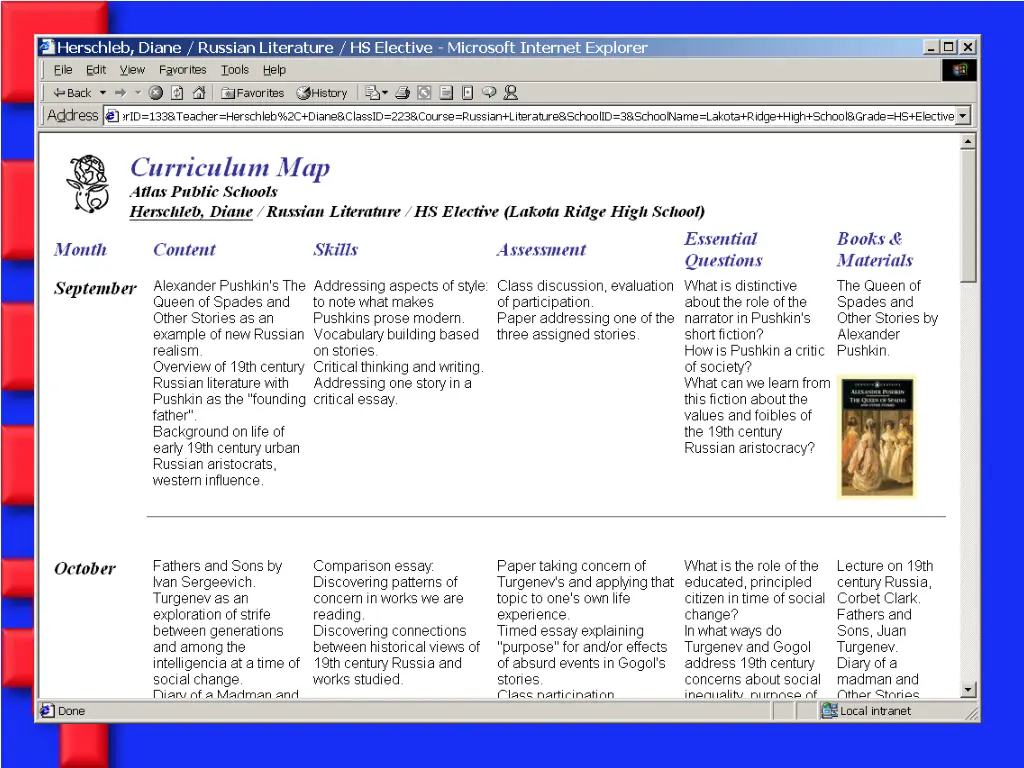Image resolution: width=1024 pixels, height=768 pixels.
Task: Click the September month label
Action: [95, 288]
